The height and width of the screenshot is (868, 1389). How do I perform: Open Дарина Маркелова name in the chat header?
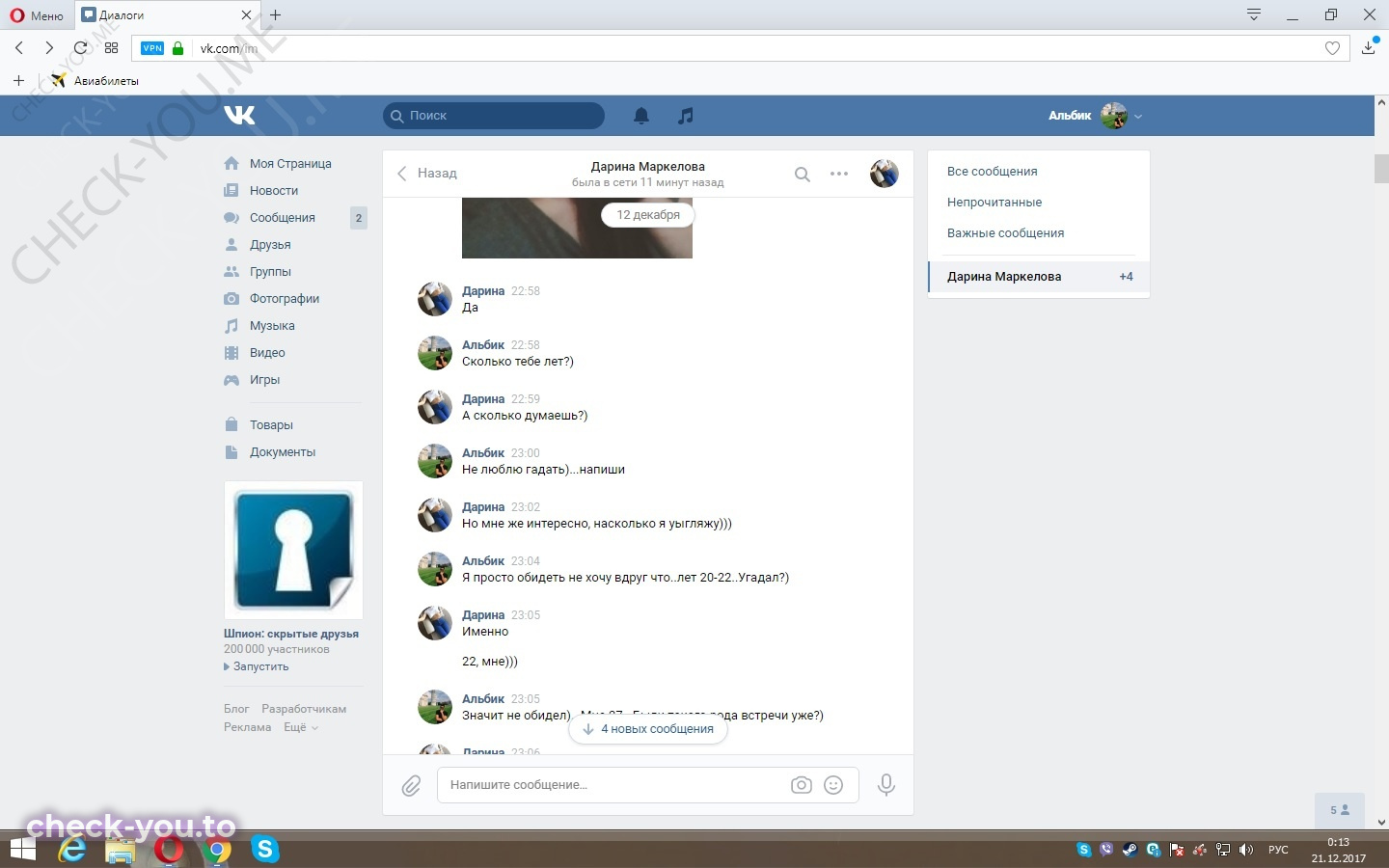[x=648, y=167]
